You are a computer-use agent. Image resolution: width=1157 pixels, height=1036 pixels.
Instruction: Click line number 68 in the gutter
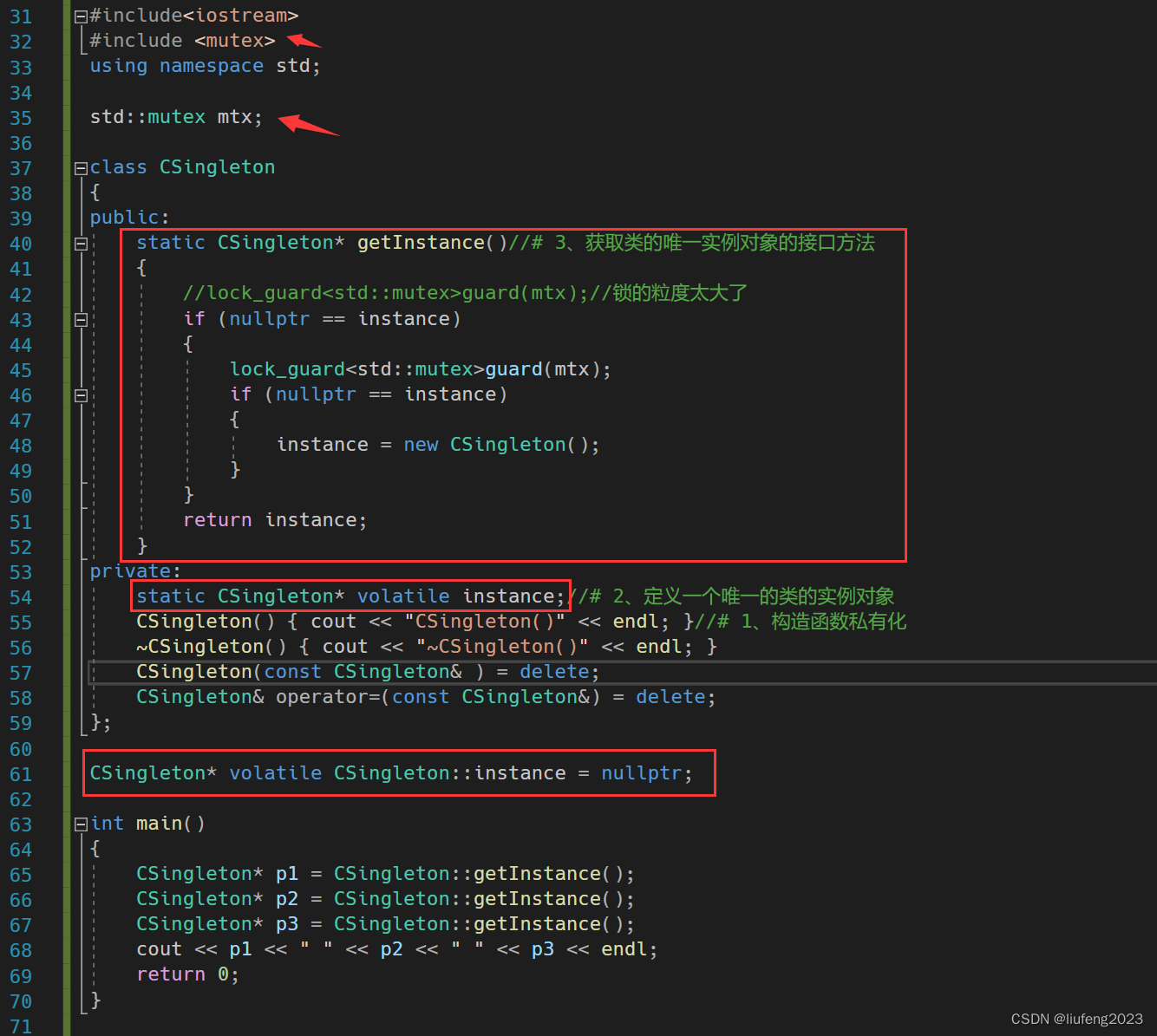21,951
